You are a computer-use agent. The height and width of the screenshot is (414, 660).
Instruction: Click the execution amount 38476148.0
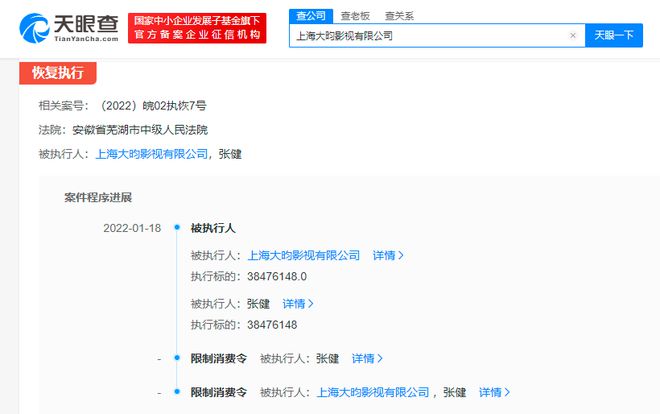[x=277, y=276]
